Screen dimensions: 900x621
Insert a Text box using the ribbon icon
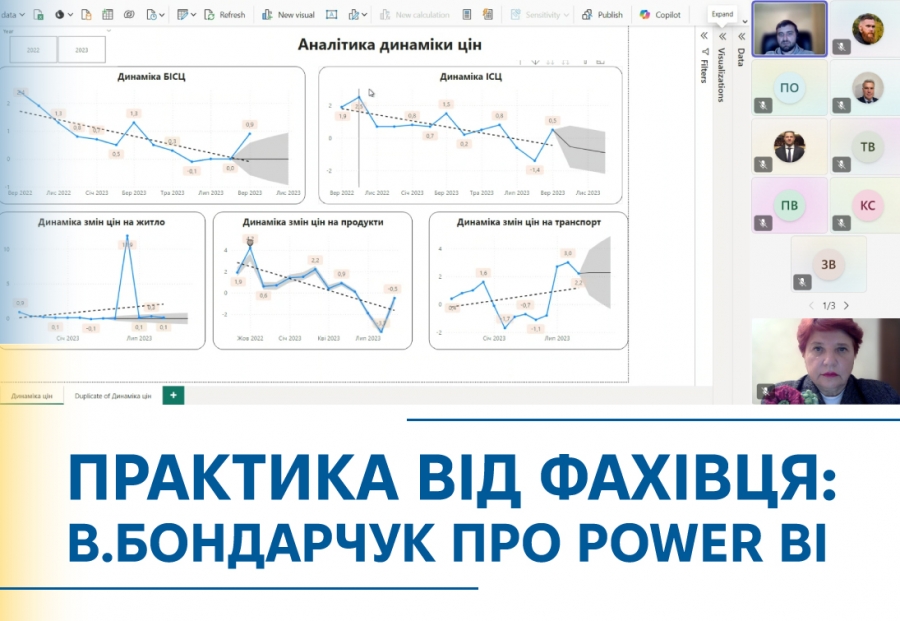click(x=331, y=15)
